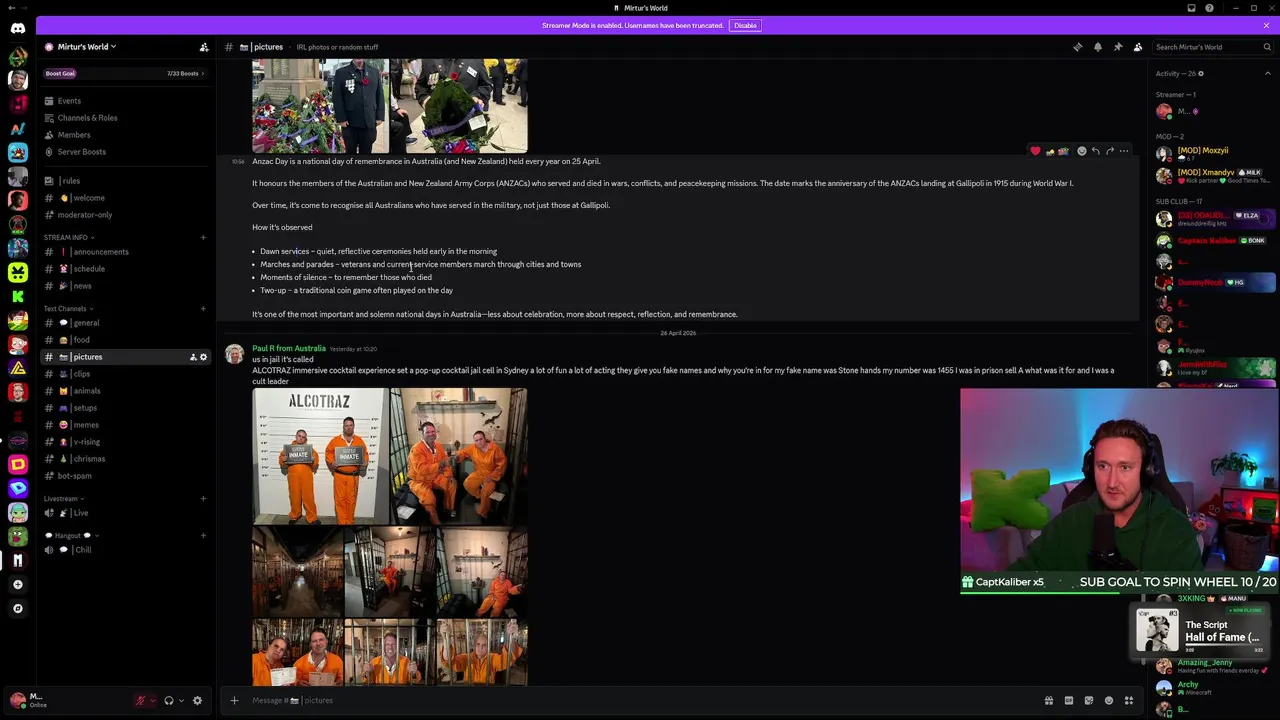Open the emoji picker in message bar
The width and height of the screenshot is (1280, 720).
tap(1108, 700)
